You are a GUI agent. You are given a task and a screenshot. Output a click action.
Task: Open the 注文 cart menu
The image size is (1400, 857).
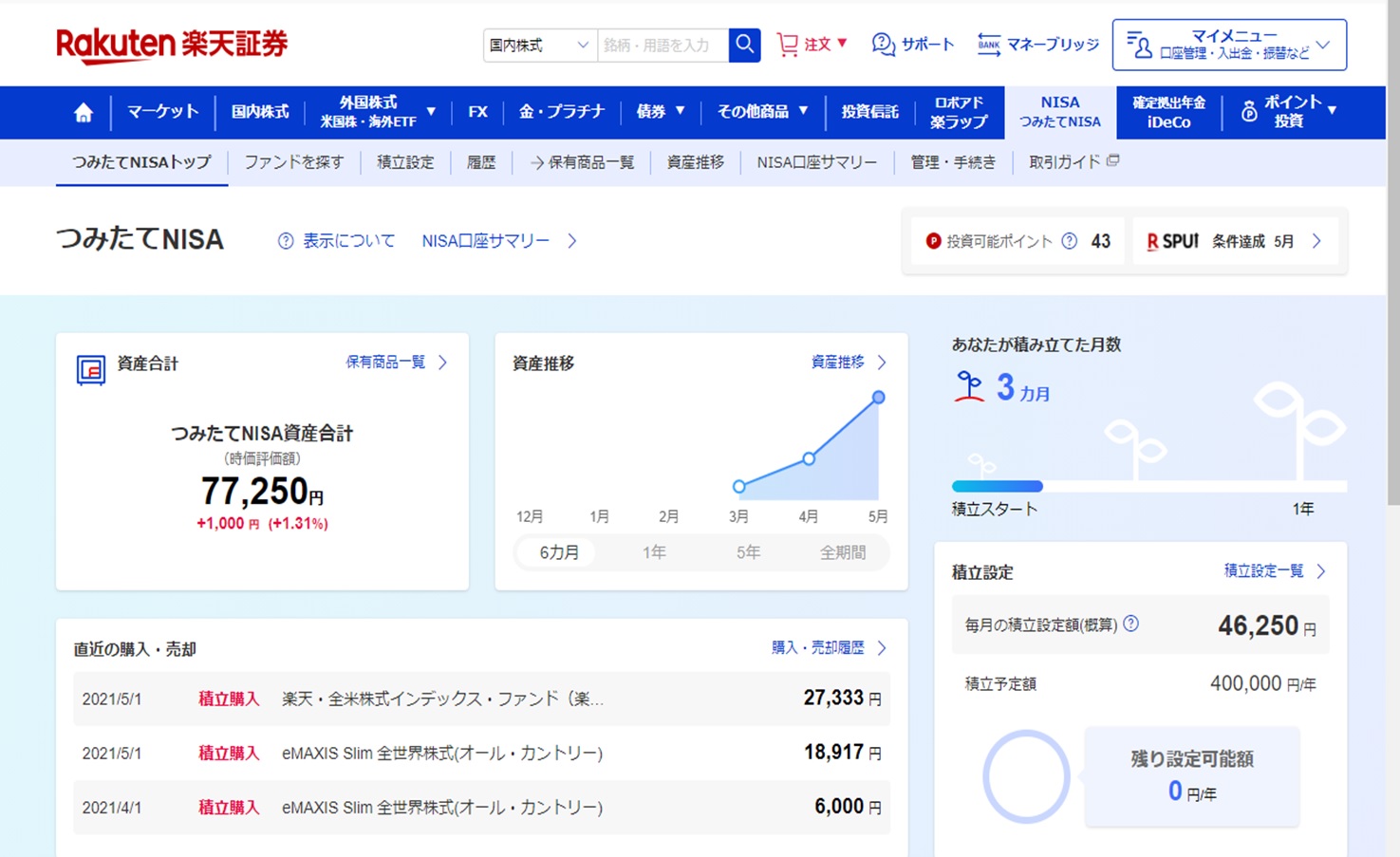812,45
